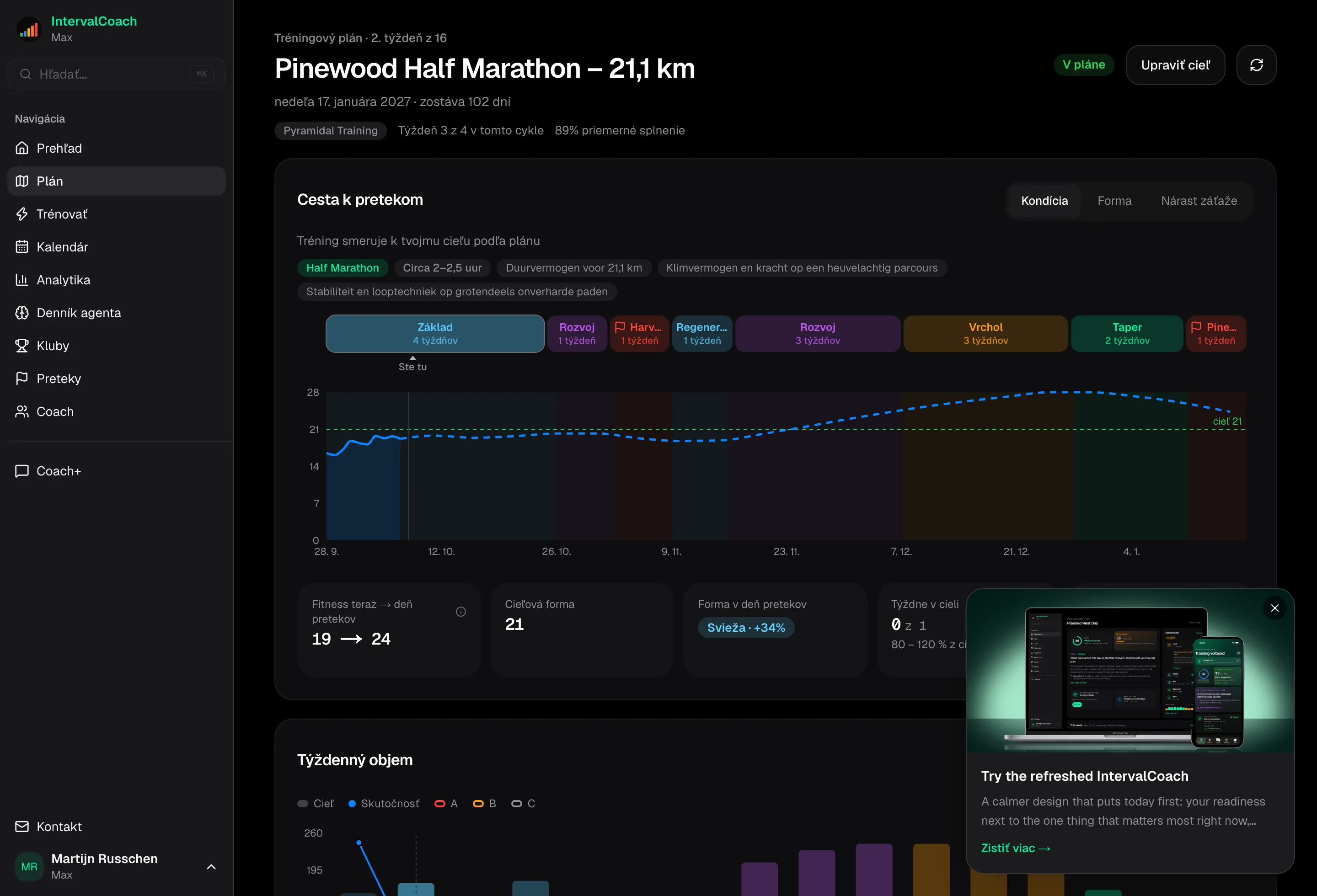
Task: Click the Upraviť cieľ button
Action: point(1175,65)
